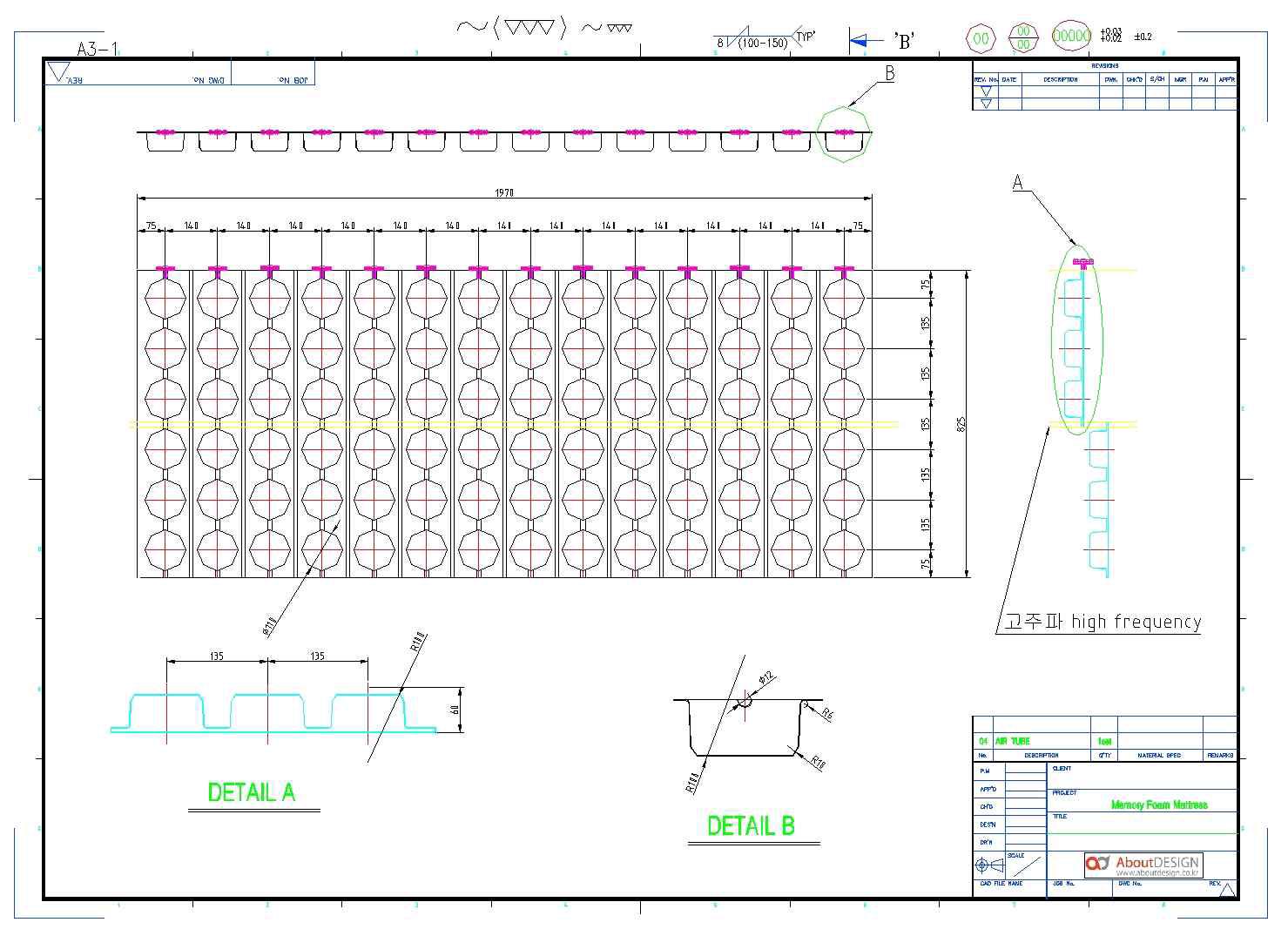
Task: Select the DR'N signature row label
Action: 986,842
